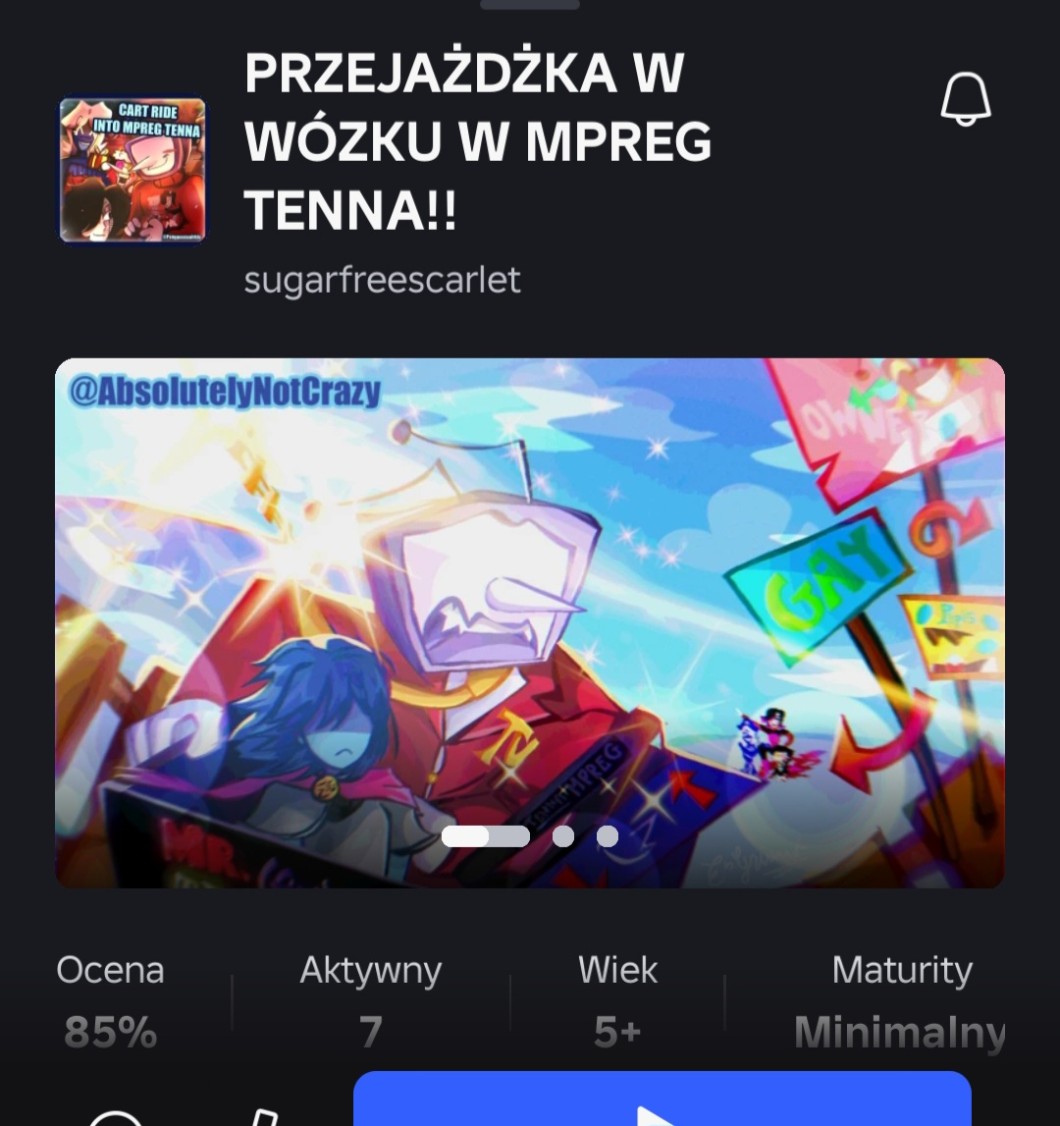Open the CART RIDE INTO MPREG TENNA game icon
Screen dimensions: 1060x1126
[132, 170]
